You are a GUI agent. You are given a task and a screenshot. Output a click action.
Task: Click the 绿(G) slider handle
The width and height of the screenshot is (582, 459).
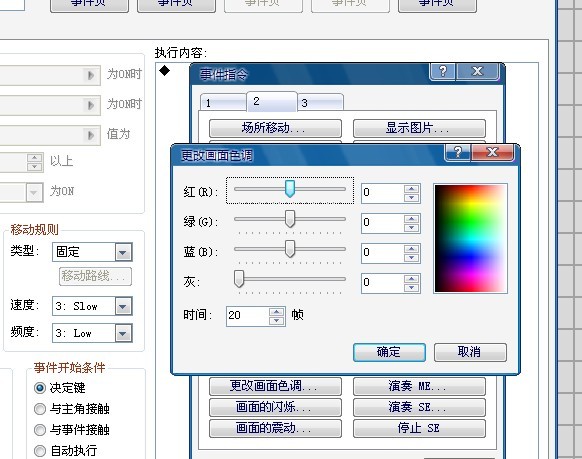point(290,219)
